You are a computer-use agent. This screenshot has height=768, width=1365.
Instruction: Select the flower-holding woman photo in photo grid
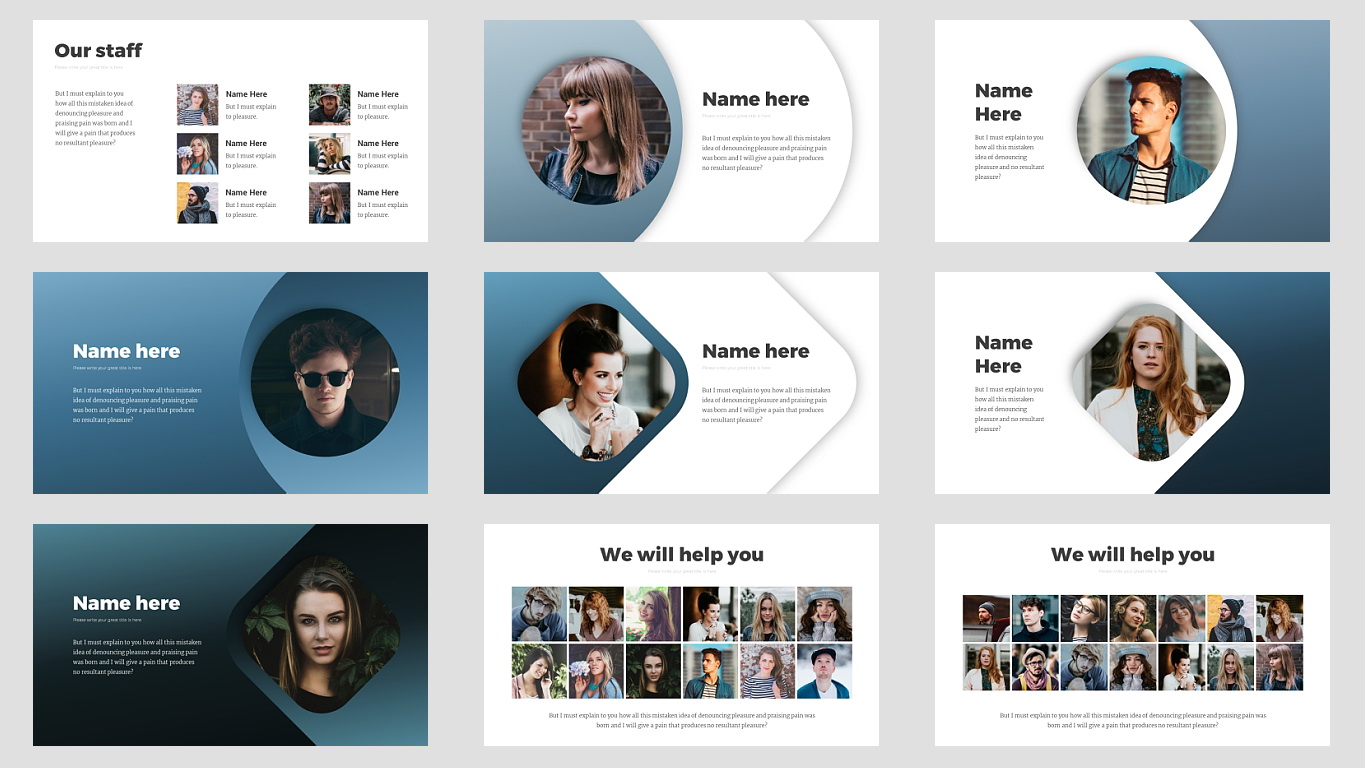point(595,671)
